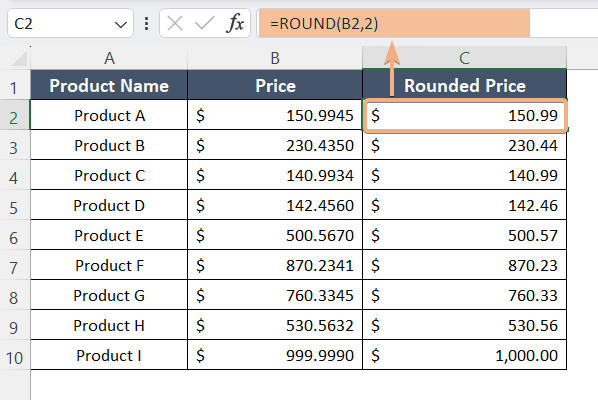Select row 6 header

[x=14, y=235]
